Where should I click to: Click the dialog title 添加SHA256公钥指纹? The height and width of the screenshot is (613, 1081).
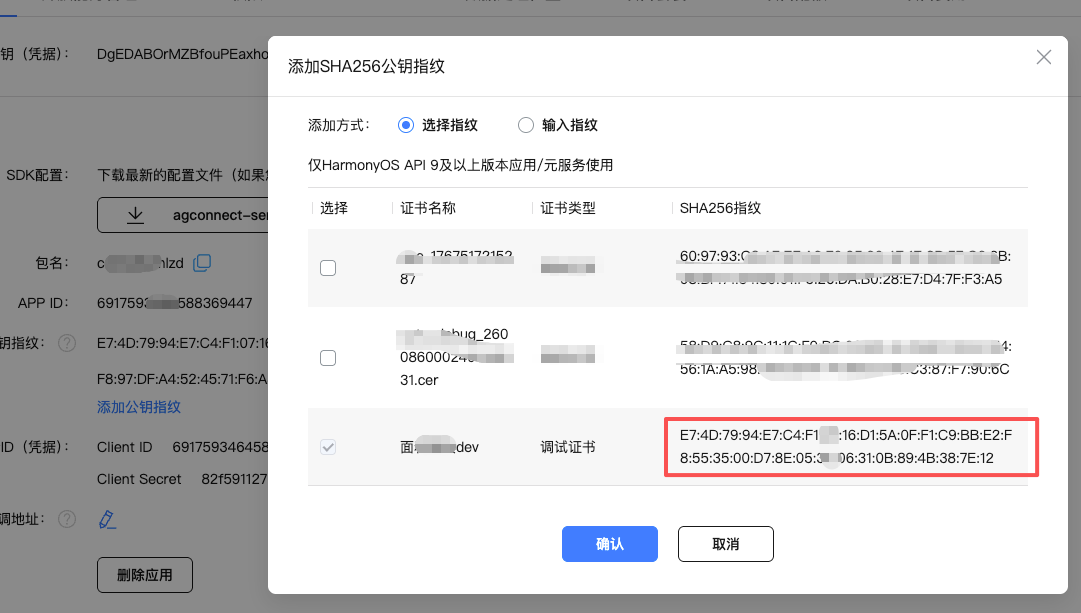coord(366,66)
